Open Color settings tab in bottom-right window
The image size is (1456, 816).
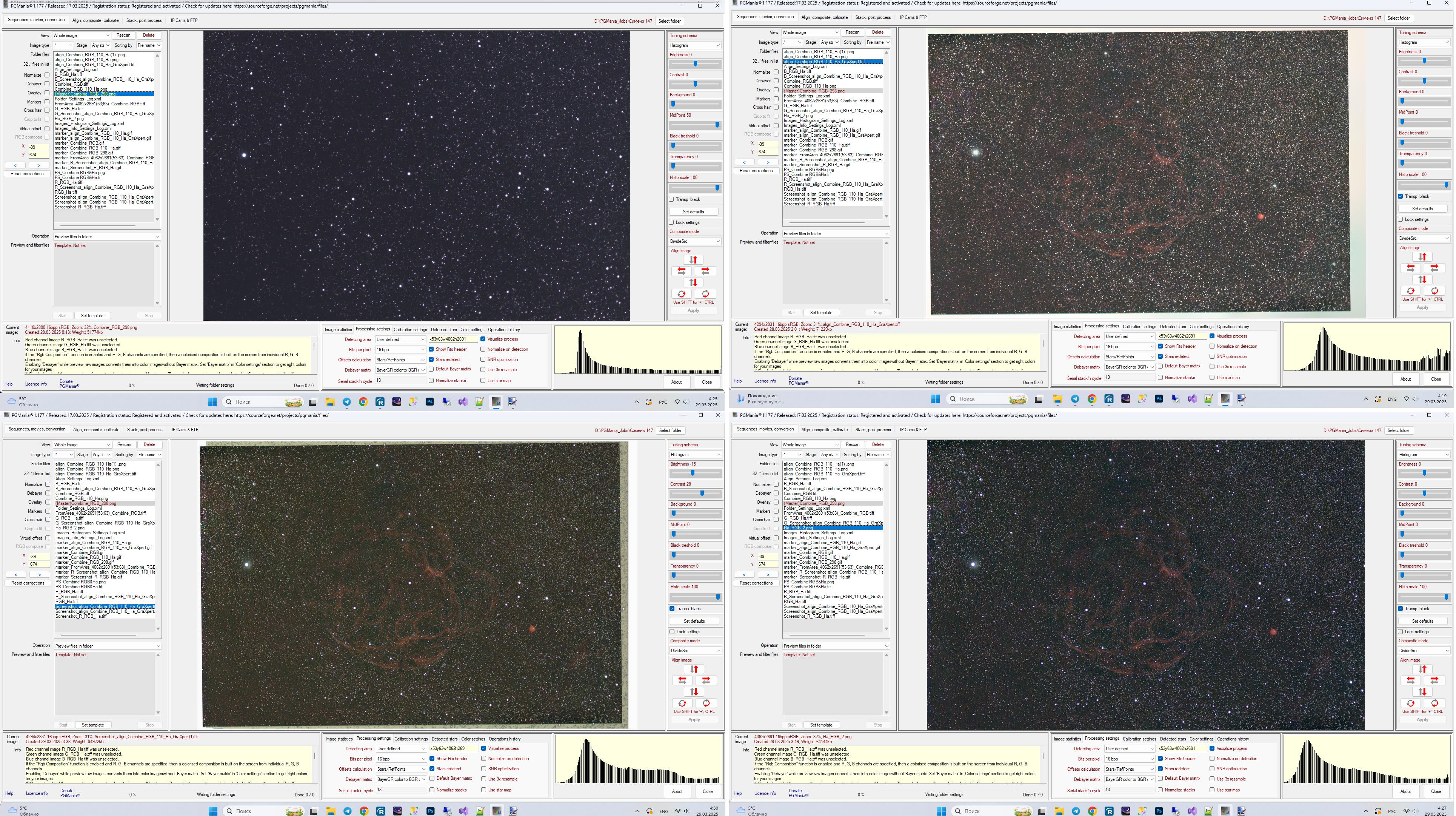[x=1201, y=739]
